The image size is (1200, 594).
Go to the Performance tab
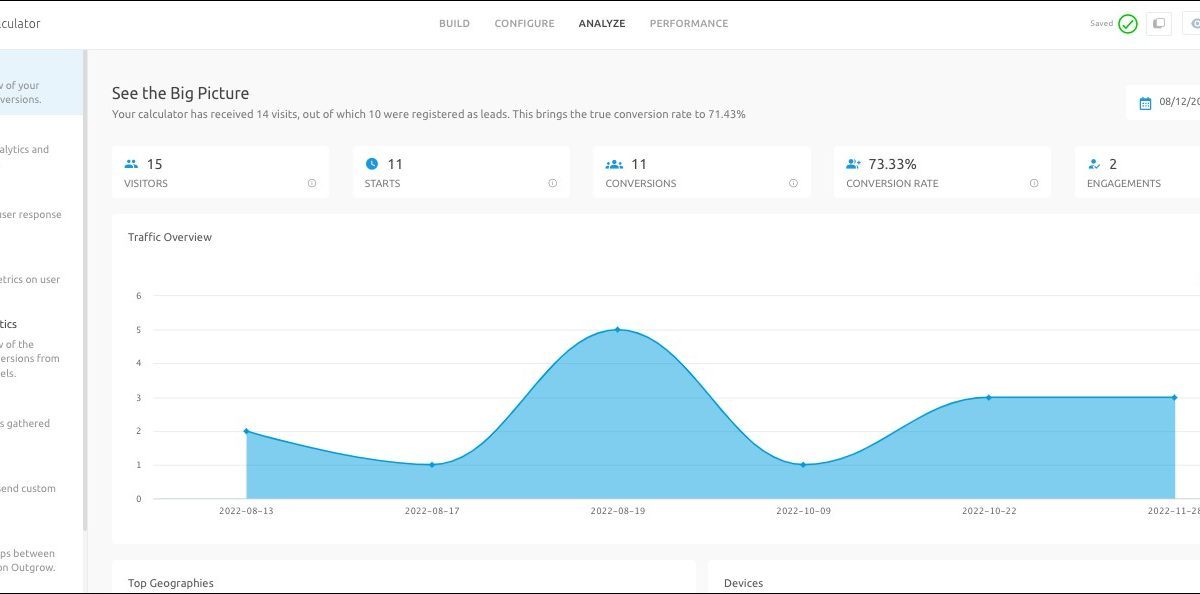point(689,24)
